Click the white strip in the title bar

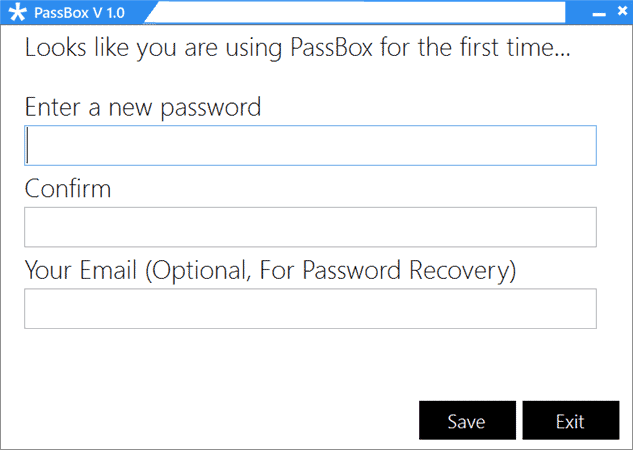(x=357, y=13)
